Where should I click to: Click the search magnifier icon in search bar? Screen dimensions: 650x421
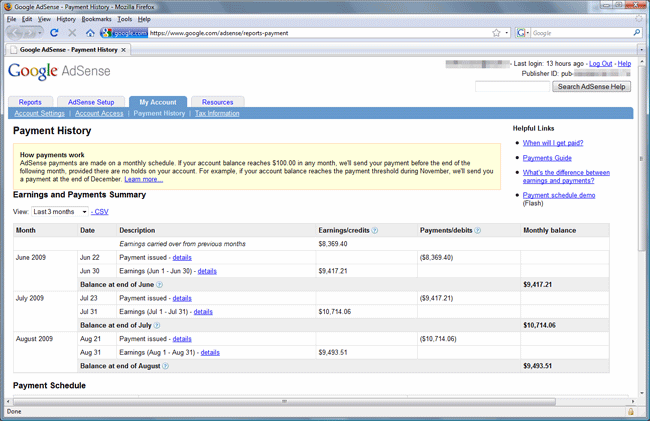(637, 32)
